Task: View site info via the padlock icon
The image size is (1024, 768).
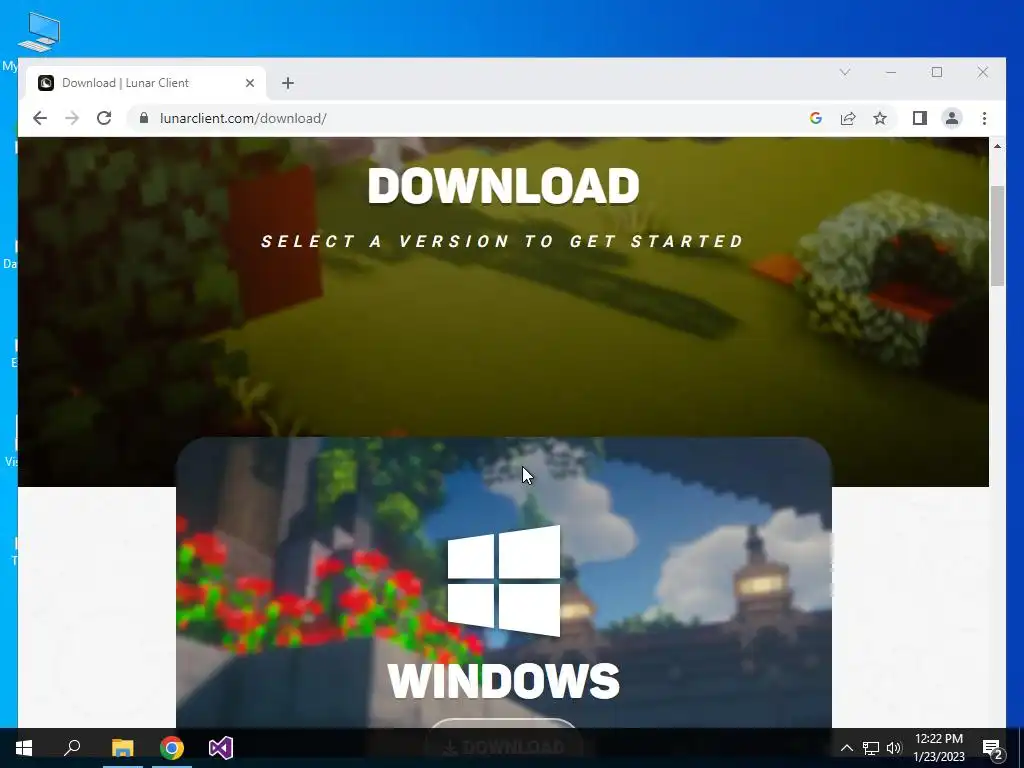Action: (x=144, y=118)
